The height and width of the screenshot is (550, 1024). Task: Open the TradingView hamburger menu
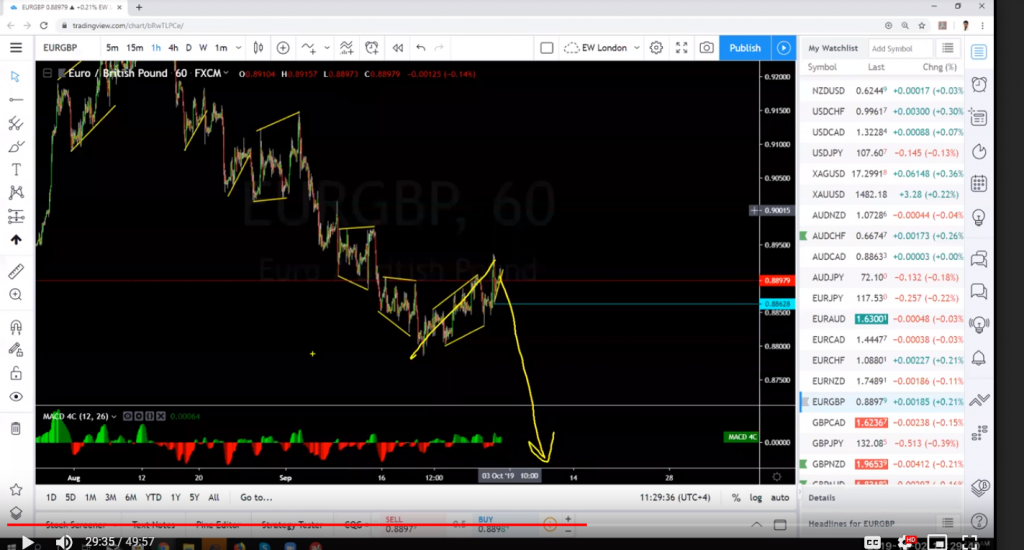[16, 48]
